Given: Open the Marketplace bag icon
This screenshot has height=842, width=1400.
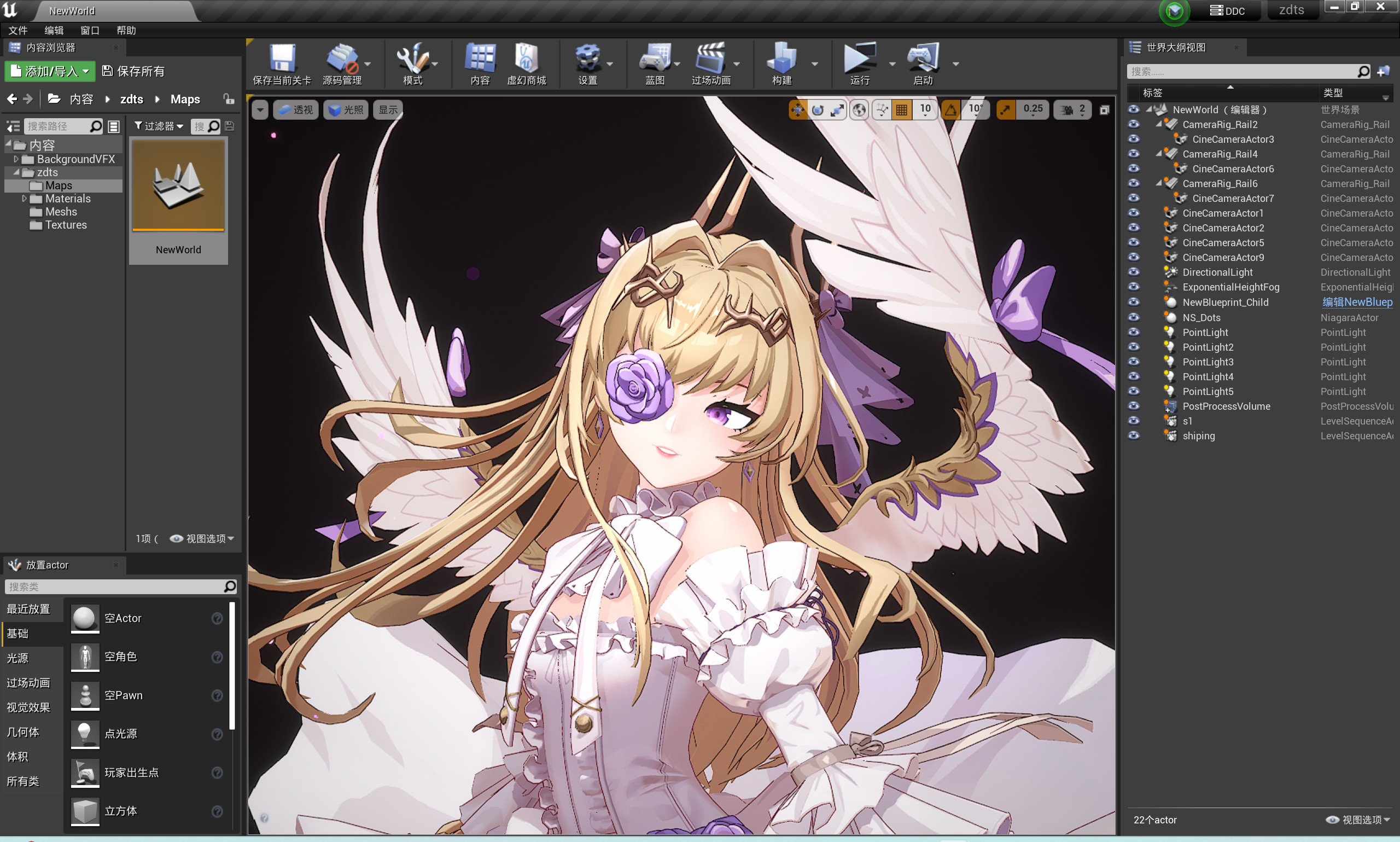Looking at the screenshot, I should pyautogui.click(x=526, y=58).
